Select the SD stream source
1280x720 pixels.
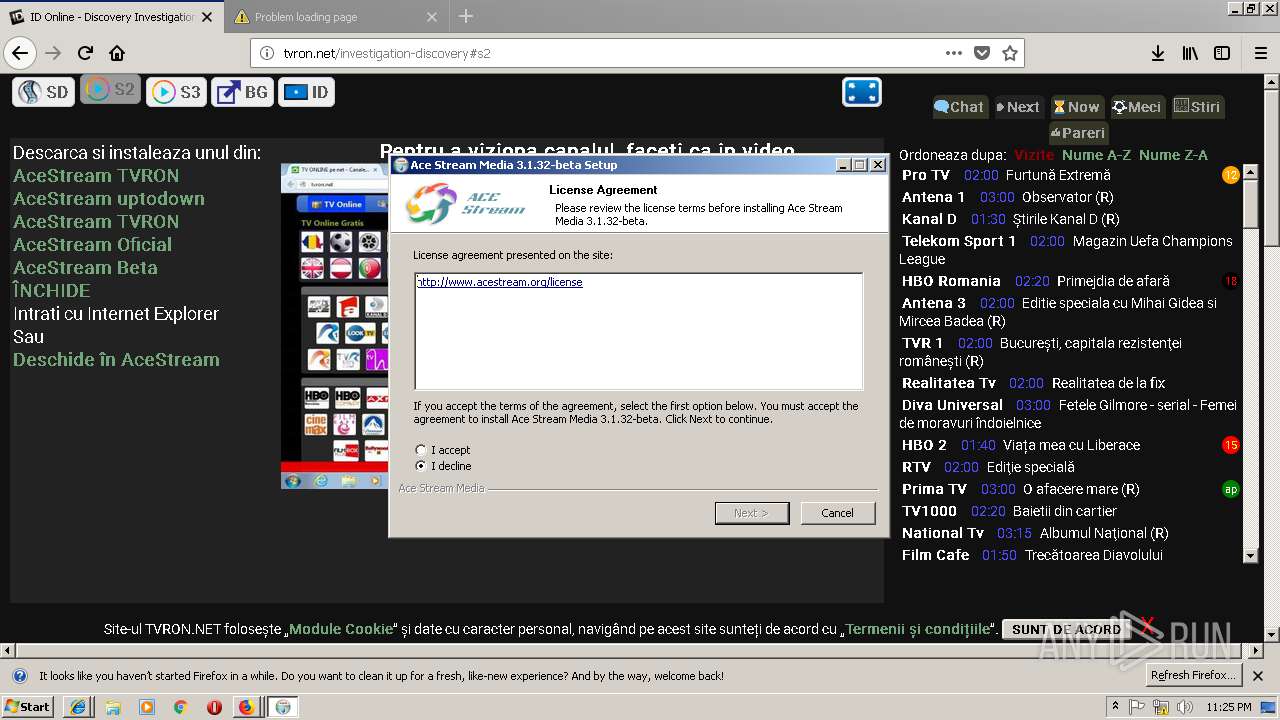pyautogui.click(x=44, y=92)
